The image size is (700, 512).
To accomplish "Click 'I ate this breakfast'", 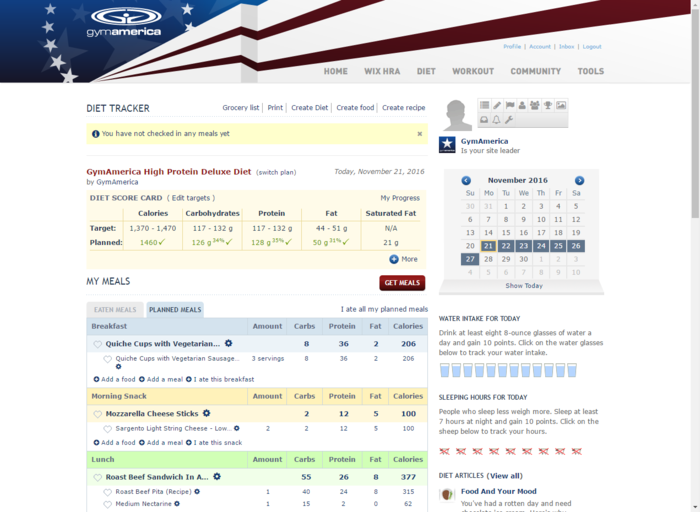I will 220,379.
